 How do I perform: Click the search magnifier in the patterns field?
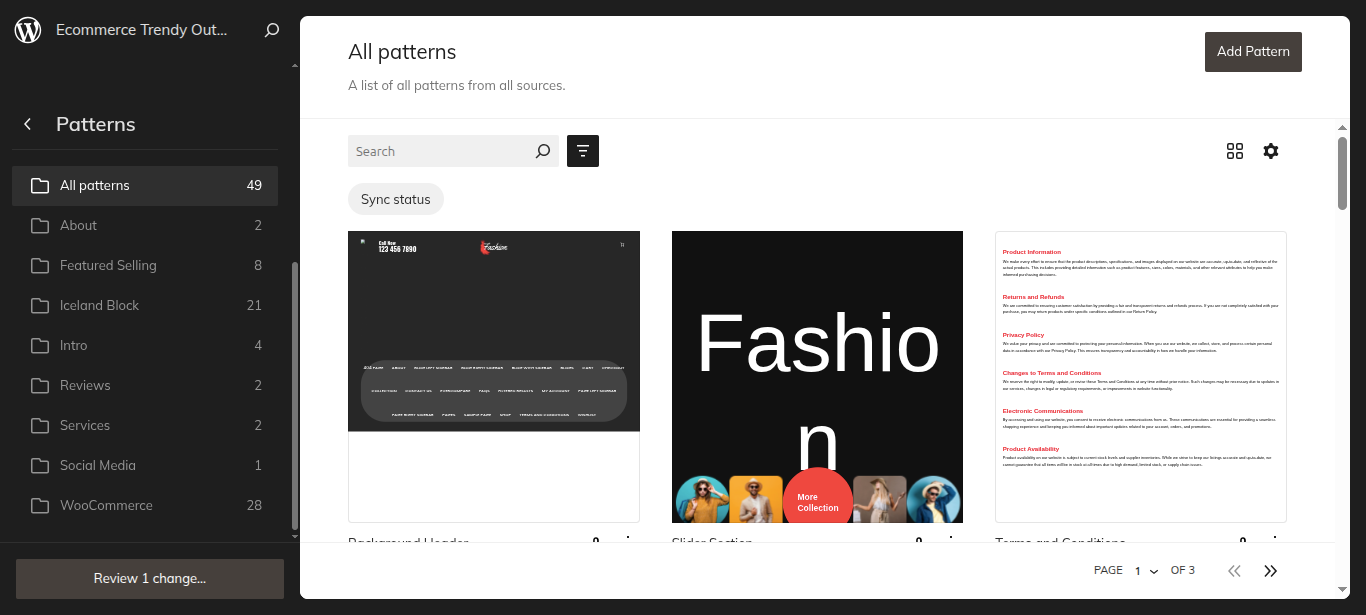tap(543, 151)
